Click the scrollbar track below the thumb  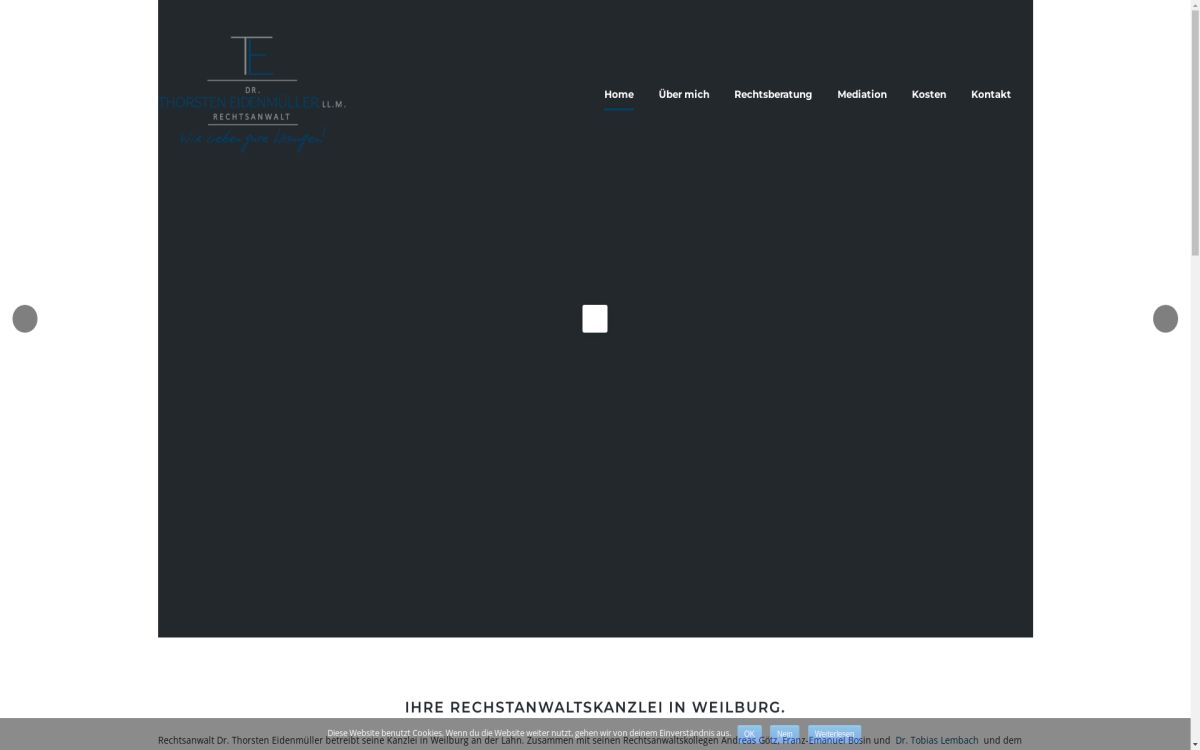click(x=1194, y=500)
